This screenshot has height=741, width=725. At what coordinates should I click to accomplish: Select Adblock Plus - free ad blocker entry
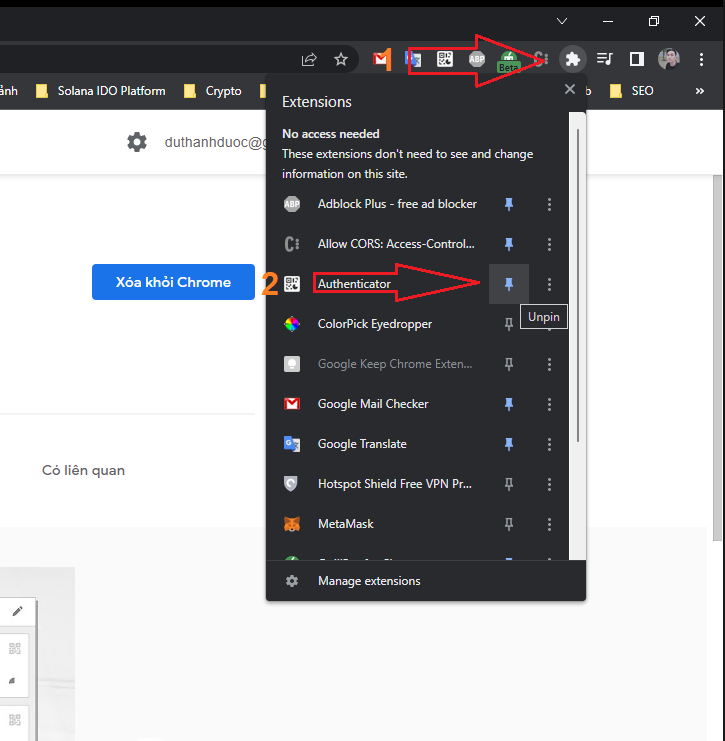coord(381,204)
